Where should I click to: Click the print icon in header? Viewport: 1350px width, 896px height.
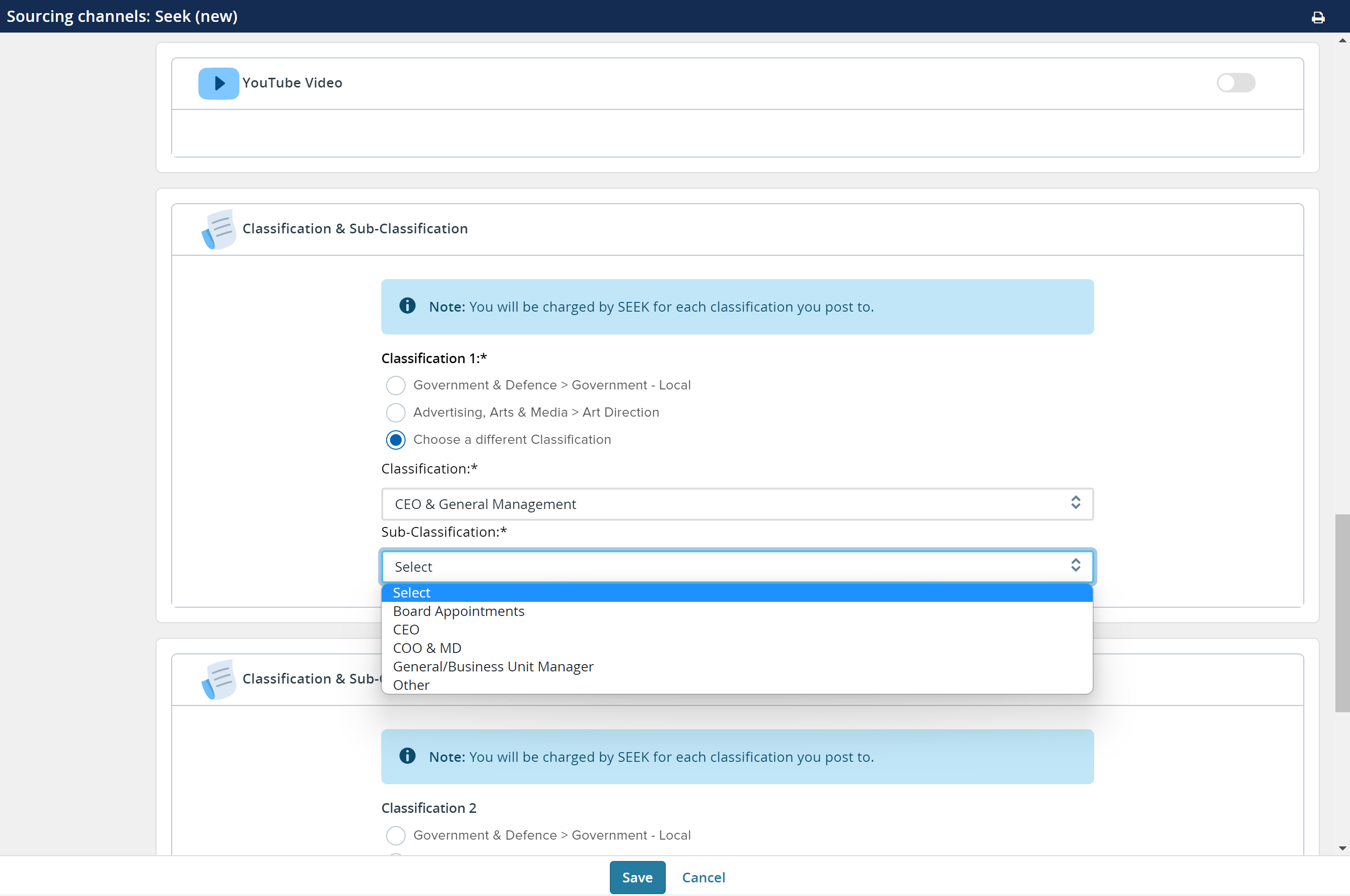(x=1318, y=17)
